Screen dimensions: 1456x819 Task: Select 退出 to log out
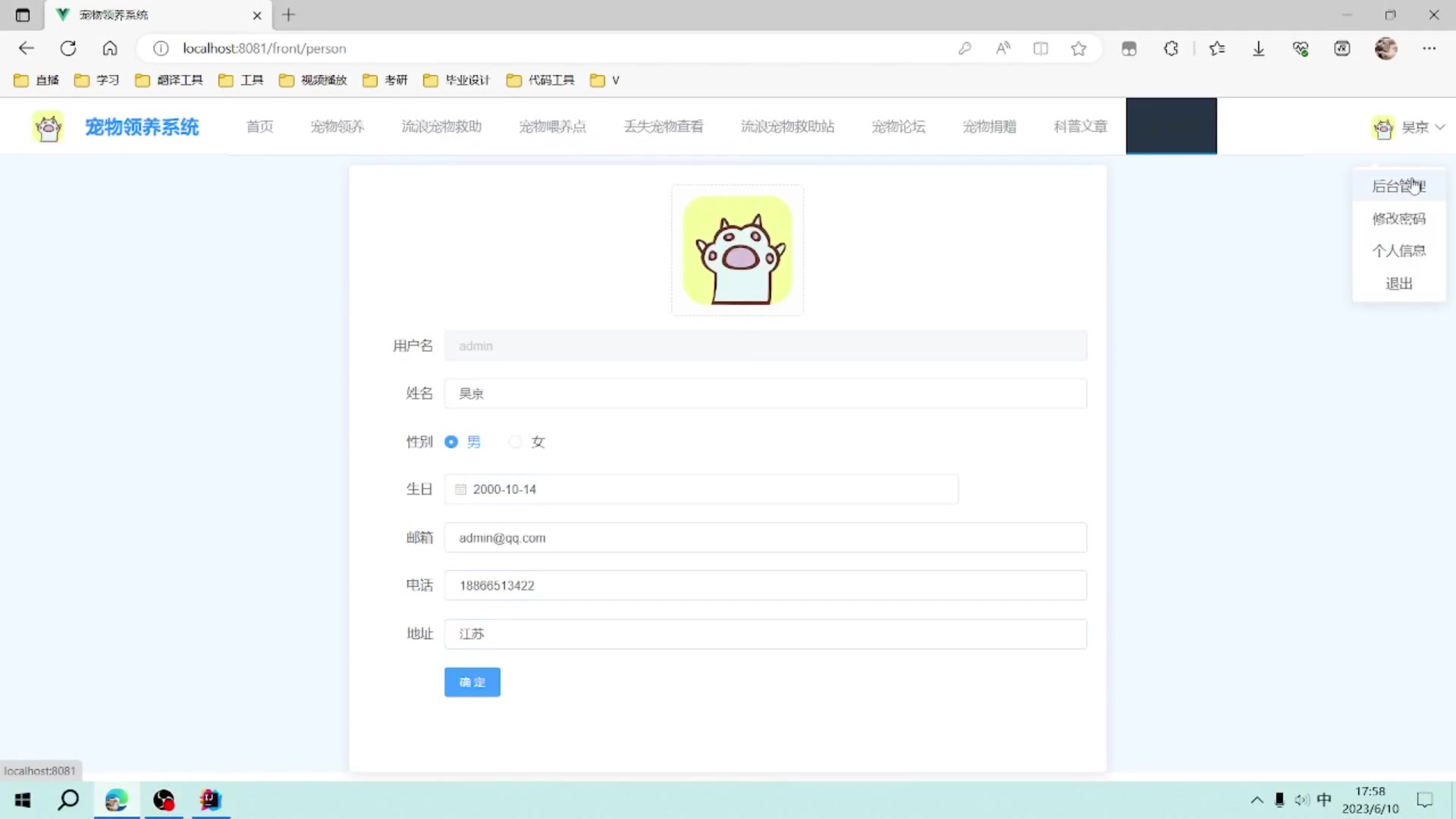point(1398,284)
